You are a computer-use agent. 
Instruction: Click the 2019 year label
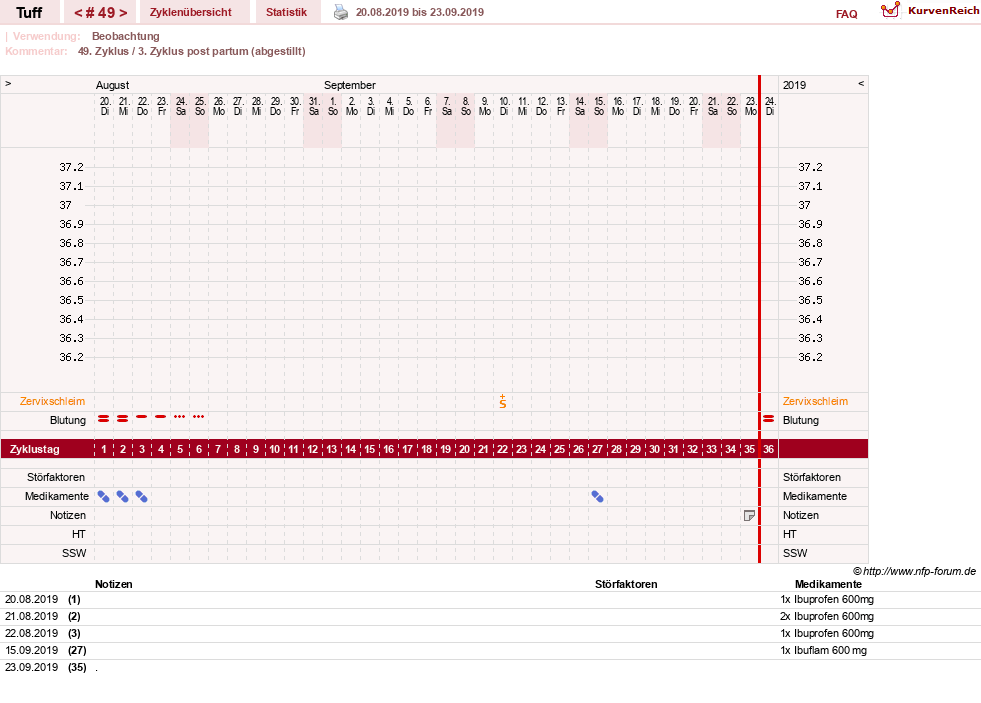click(795, 85)
